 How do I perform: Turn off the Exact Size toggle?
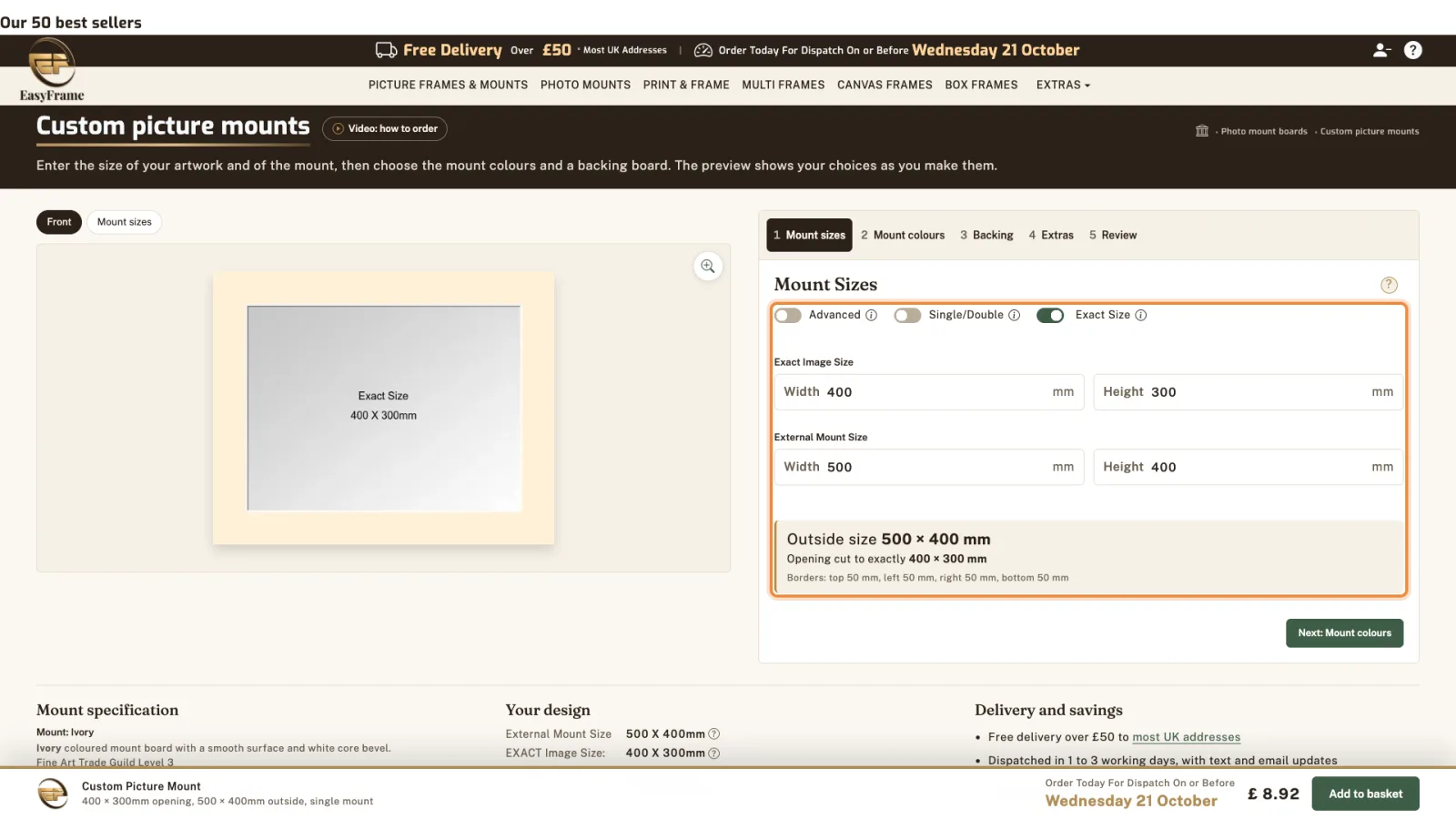click(x=1050, y=315)
